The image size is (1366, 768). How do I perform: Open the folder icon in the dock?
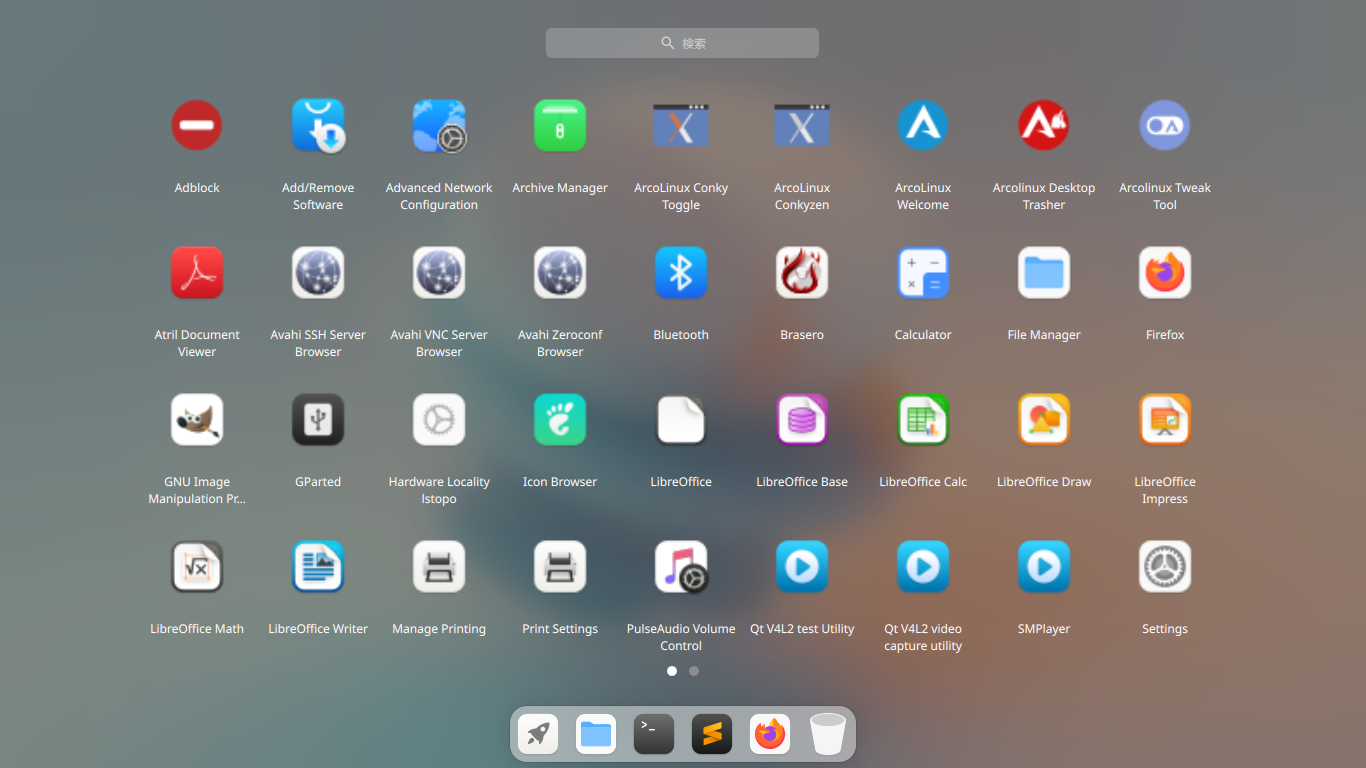coord(596,734)
